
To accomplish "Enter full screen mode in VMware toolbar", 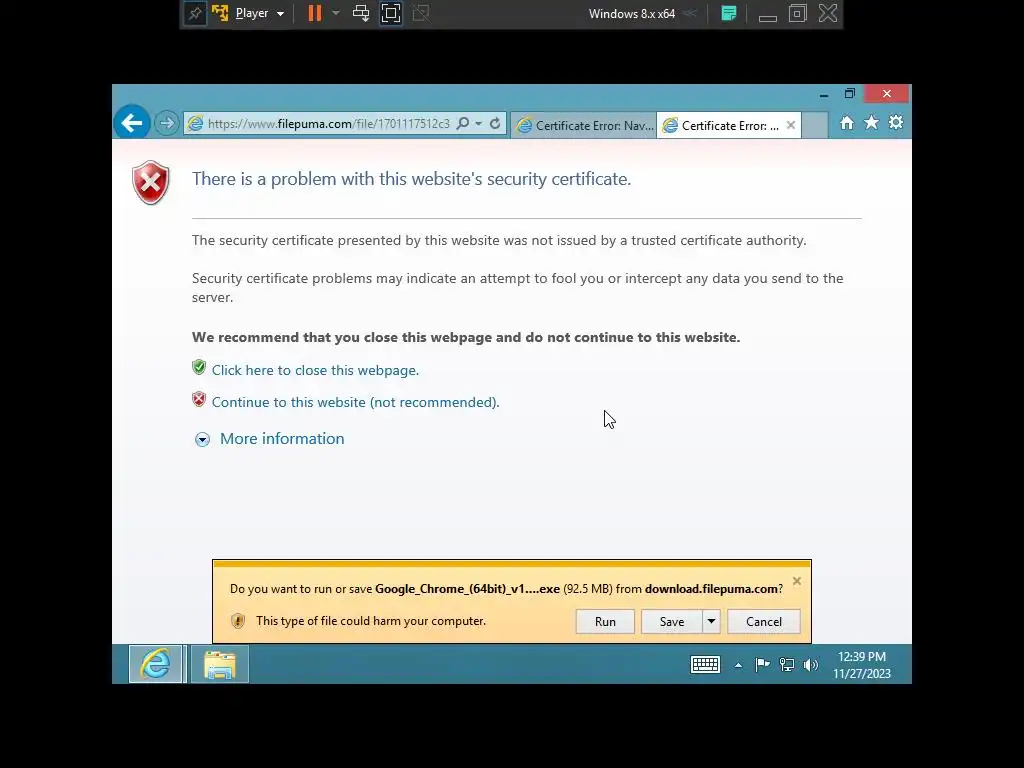I will coord(391,13).
